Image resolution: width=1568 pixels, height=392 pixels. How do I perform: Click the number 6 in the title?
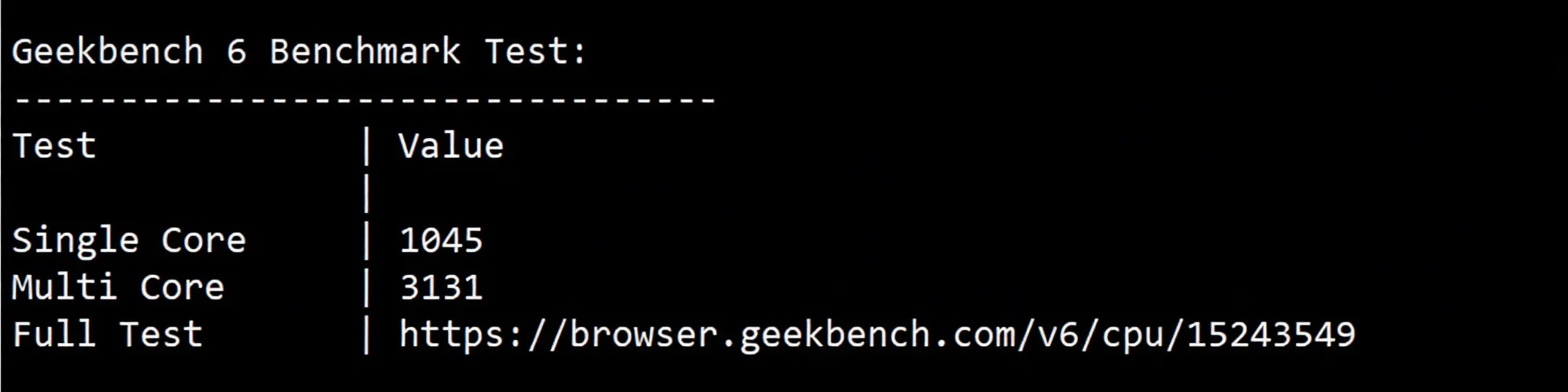(x=237, y=52)
